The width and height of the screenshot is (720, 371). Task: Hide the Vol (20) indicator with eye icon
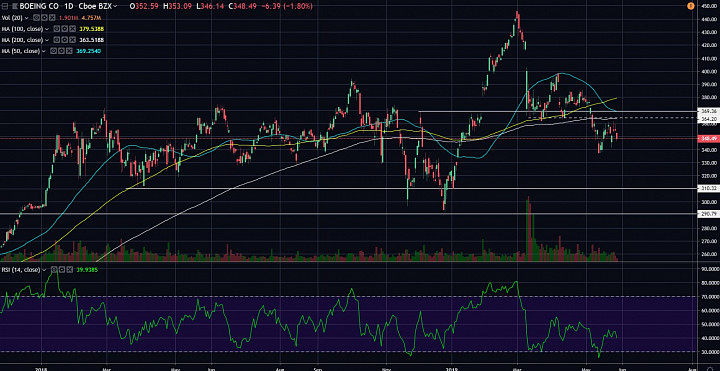click(x=35, y=18)
